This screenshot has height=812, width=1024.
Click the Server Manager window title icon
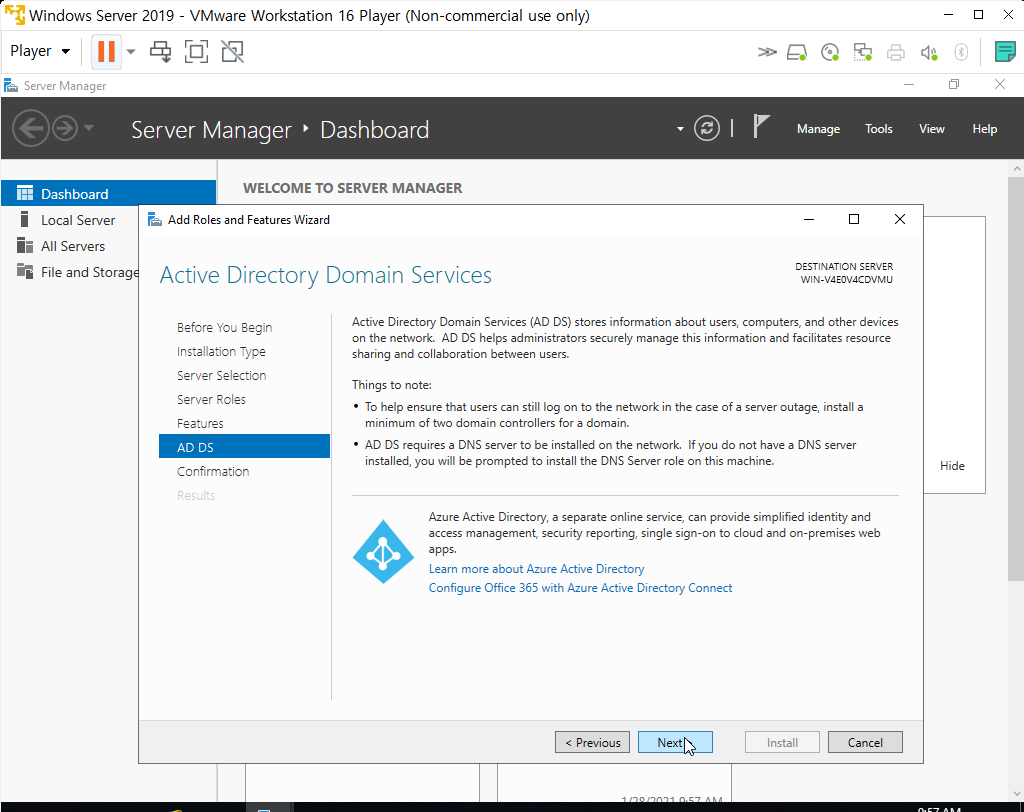pyautogui.click(x=10, y=86)
